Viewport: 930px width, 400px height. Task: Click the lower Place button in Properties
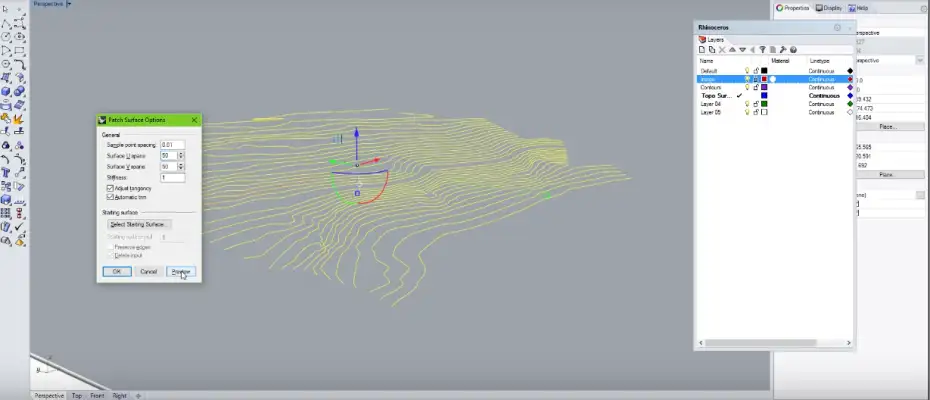pos(887,174)
